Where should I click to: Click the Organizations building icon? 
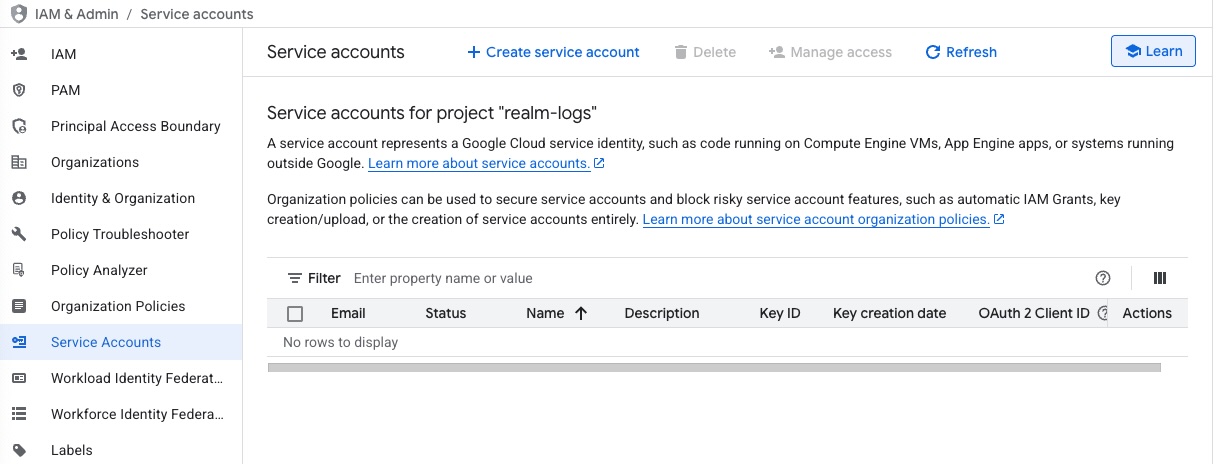(19, 162)
